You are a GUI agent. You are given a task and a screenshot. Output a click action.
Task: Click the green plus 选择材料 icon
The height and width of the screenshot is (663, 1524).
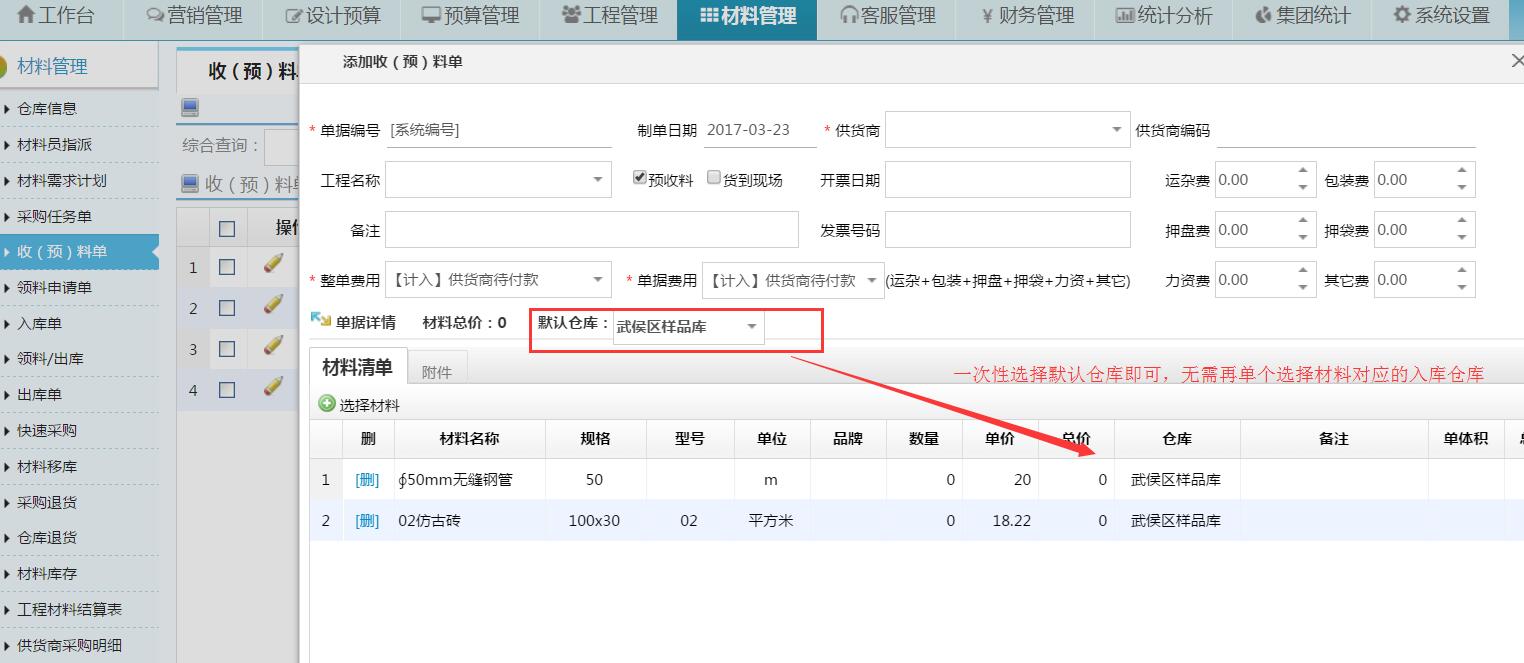pos(327,404)
